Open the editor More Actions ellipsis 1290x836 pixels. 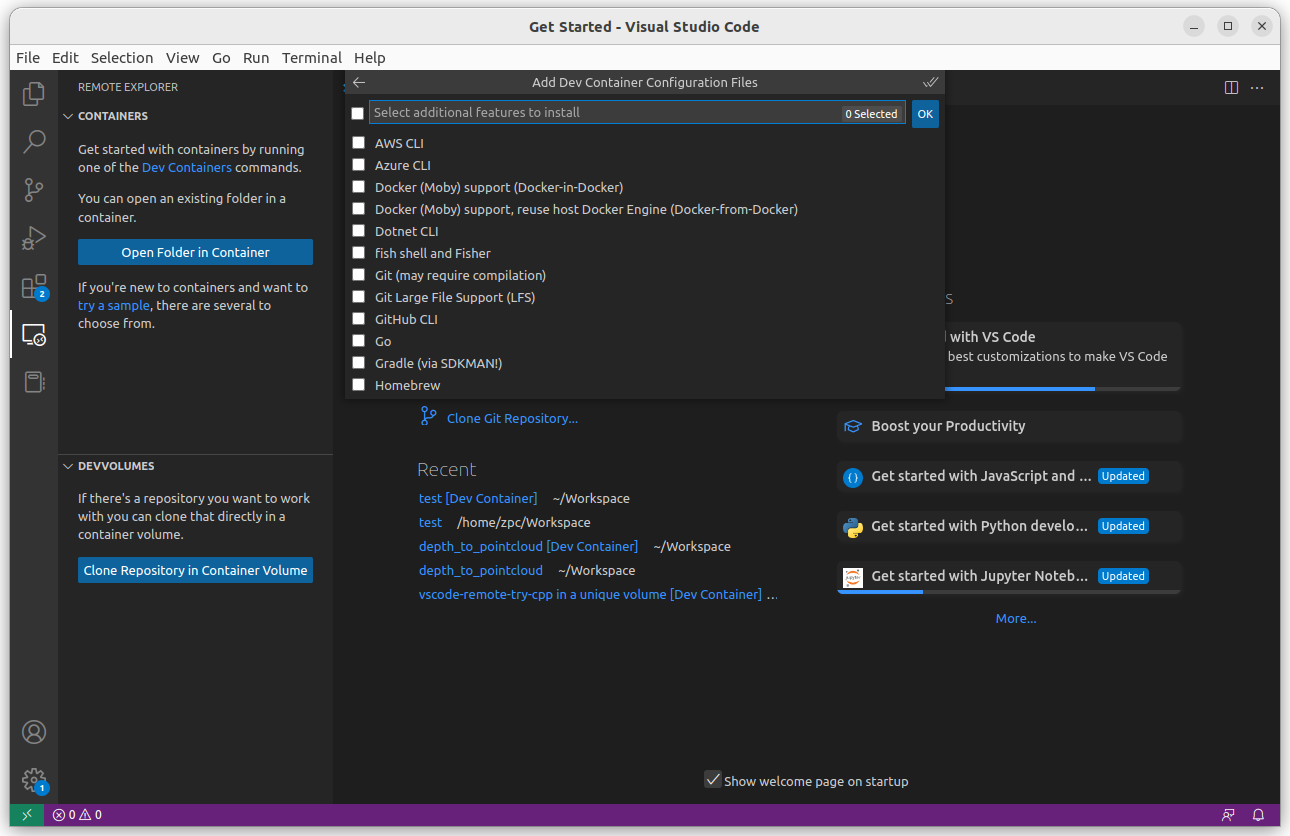tap(1257, 88)
